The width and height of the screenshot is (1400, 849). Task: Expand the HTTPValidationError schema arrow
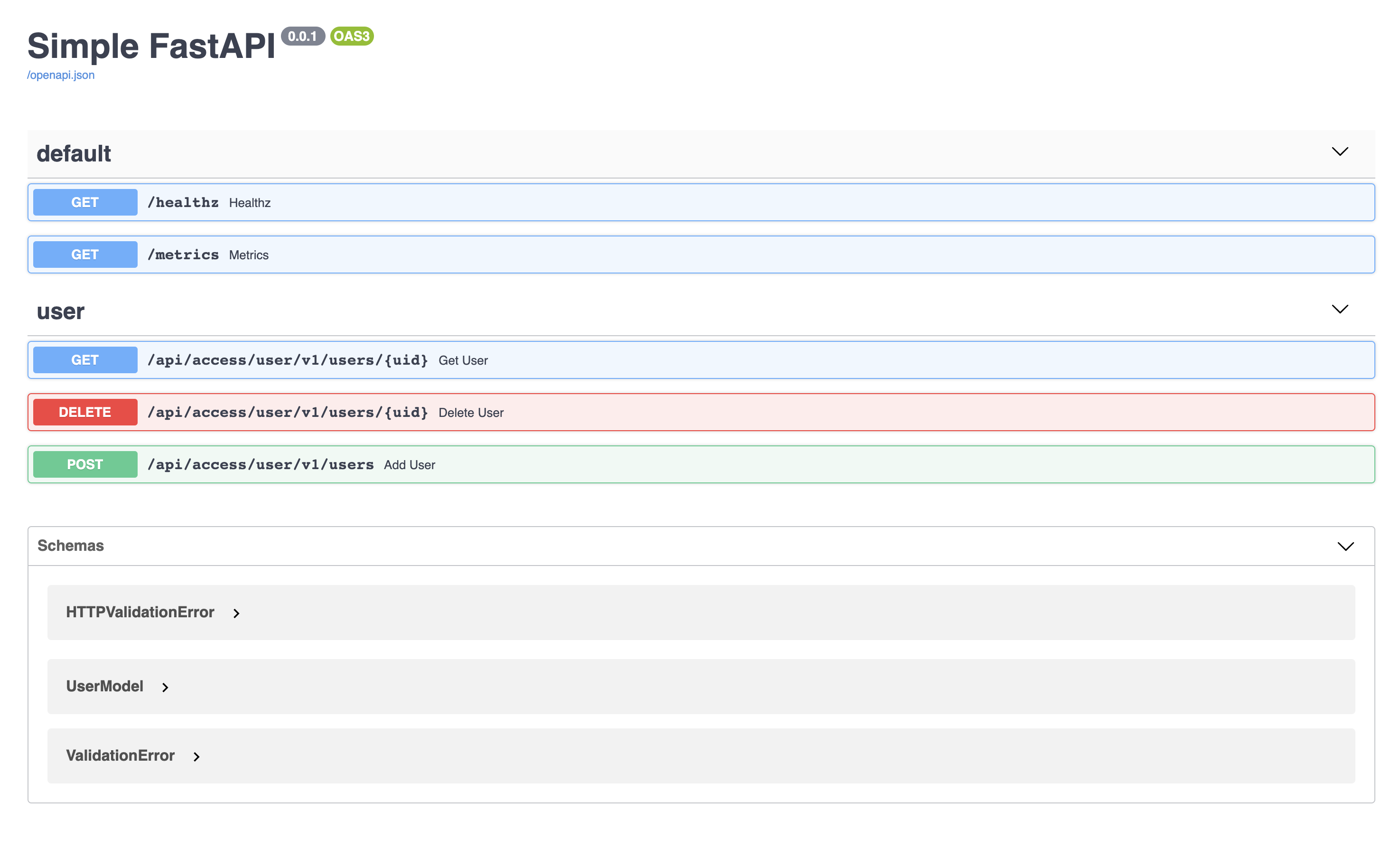pos(236,613)
